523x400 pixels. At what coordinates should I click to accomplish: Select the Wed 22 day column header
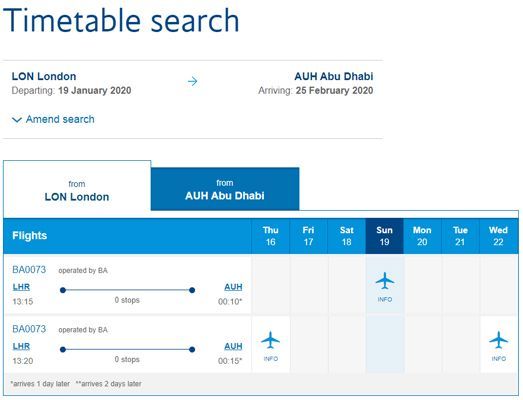[x=499, y=236]
